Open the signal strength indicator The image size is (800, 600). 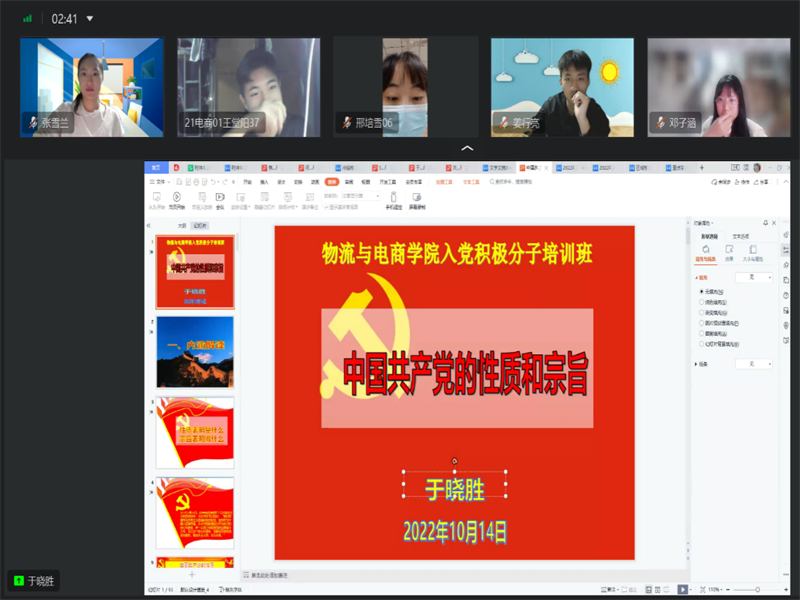(27, 18)
